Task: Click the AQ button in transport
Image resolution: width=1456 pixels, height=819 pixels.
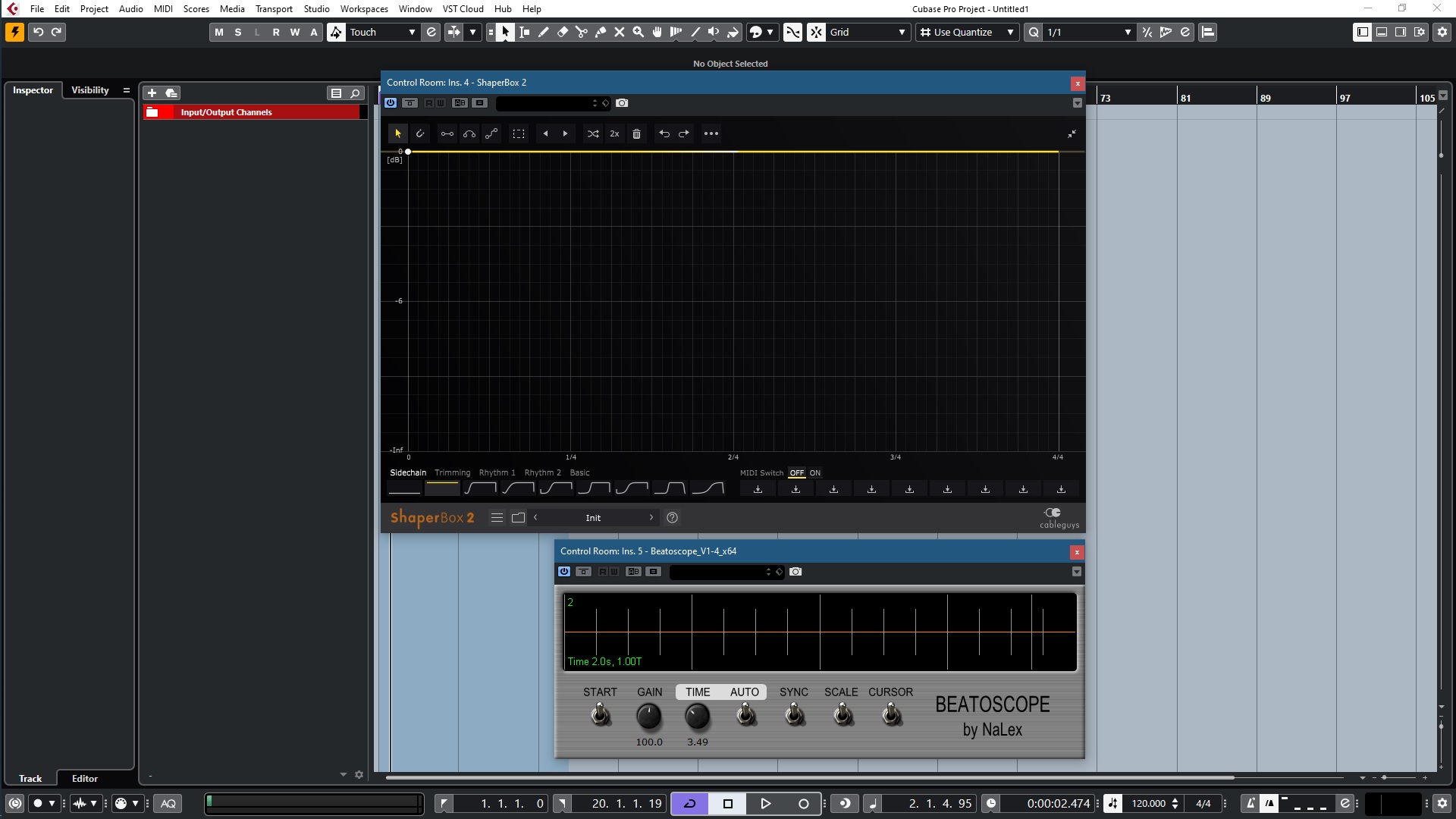Action: (168, 803)
